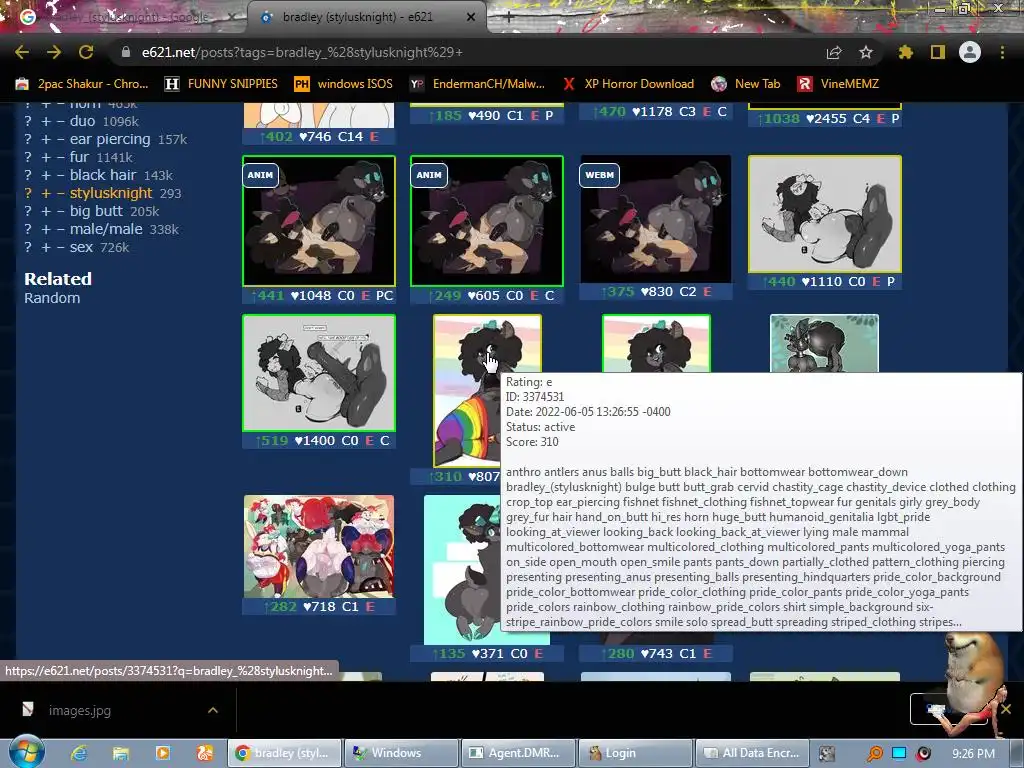
Task: Reload the current page
Action: tap(86, 52)
